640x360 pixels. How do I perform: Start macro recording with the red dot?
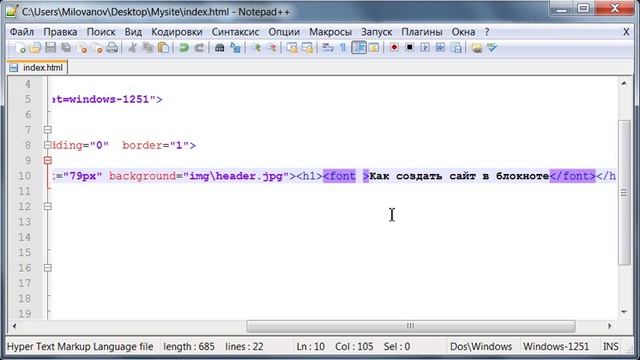tap(394, 48)
